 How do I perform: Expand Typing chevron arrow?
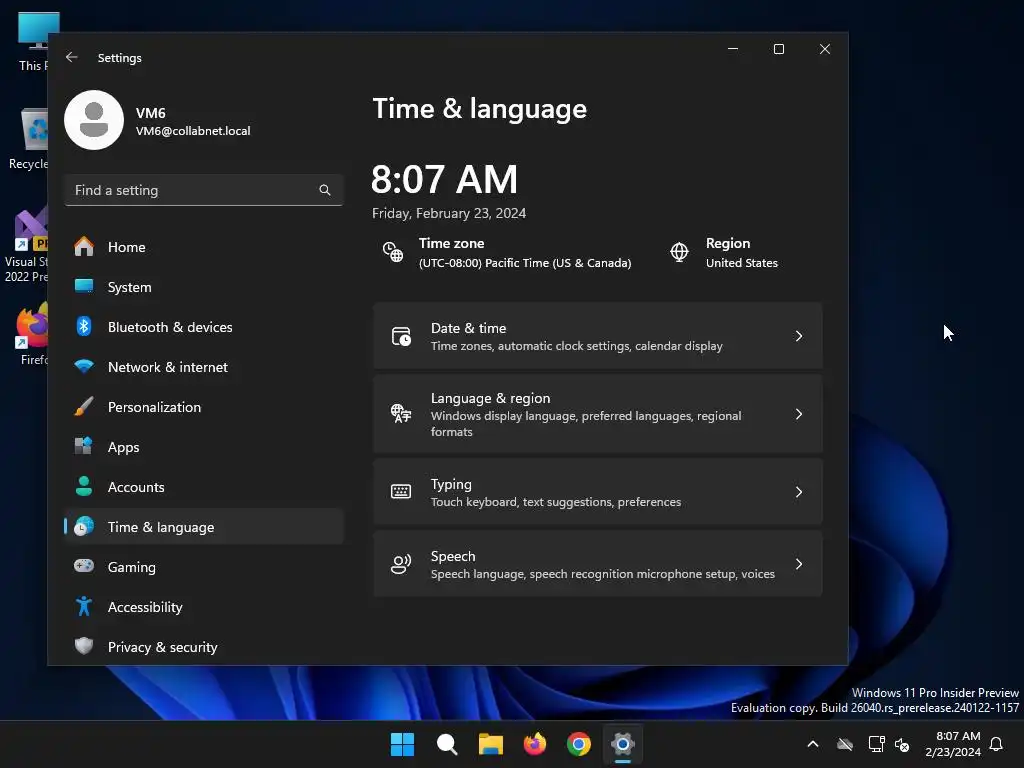click(x=799, y=492)
